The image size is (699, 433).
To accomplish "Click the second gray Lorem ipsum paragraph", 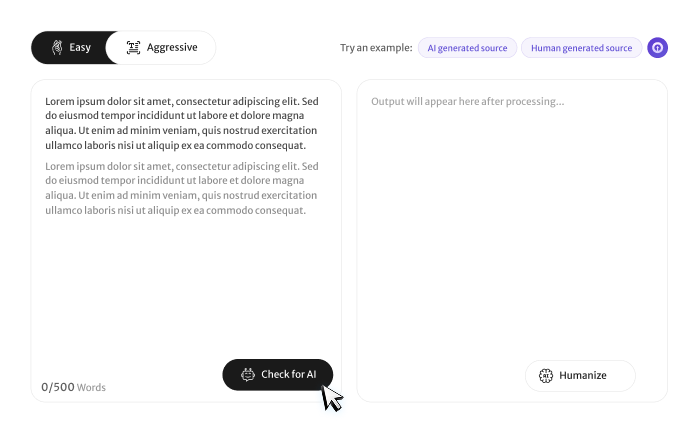I will point(182,188).
